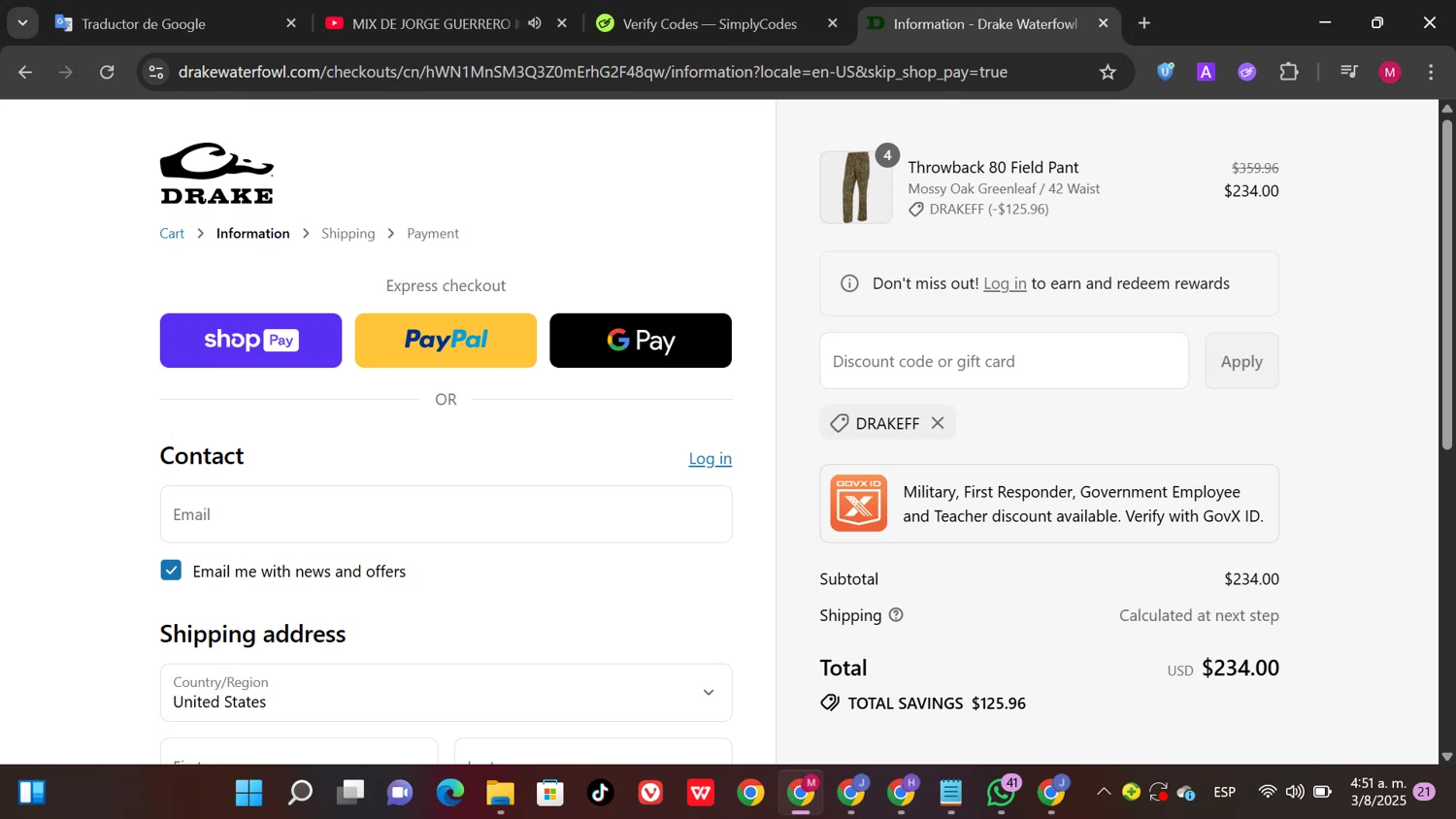Mute the YouTube tab audio icon

click(x=535, y=23)
